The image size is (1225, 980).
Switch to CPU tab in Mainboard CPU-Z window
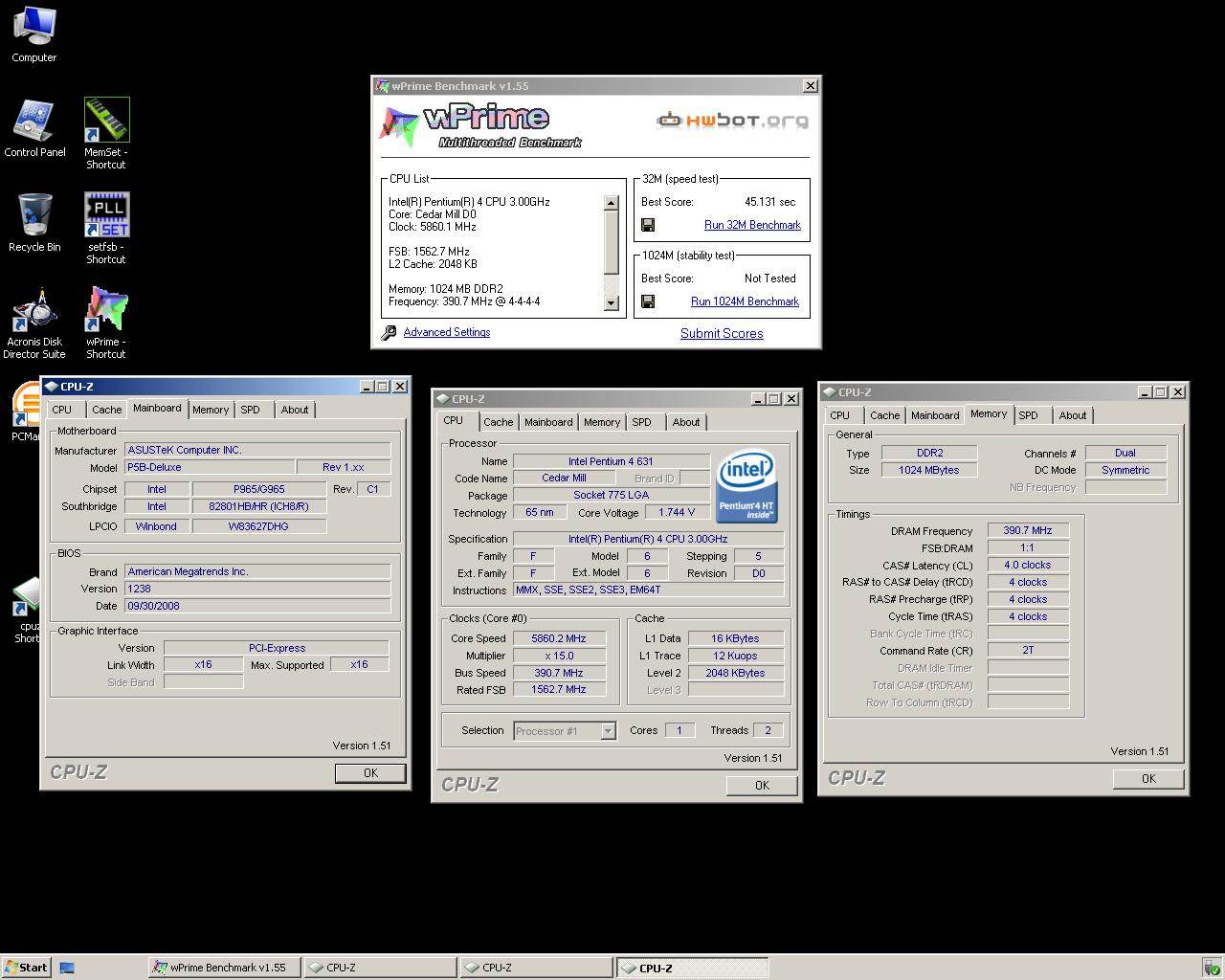[x=62, y=410]
